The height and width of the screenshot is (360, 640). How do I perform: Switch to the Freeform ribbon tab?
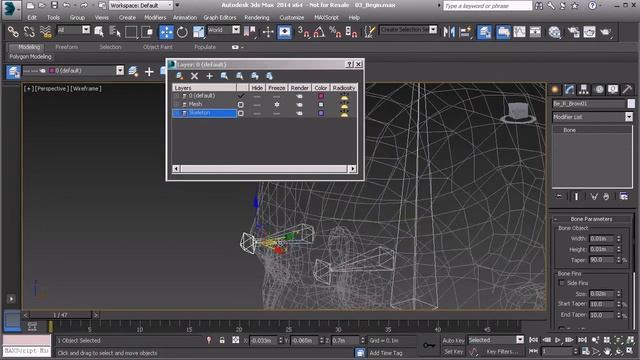(67, 47)
